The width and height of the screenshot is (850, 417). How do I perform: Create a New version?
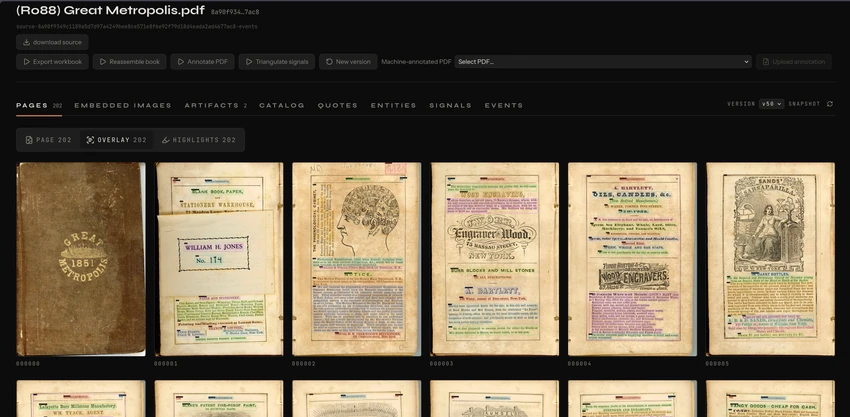347,62
